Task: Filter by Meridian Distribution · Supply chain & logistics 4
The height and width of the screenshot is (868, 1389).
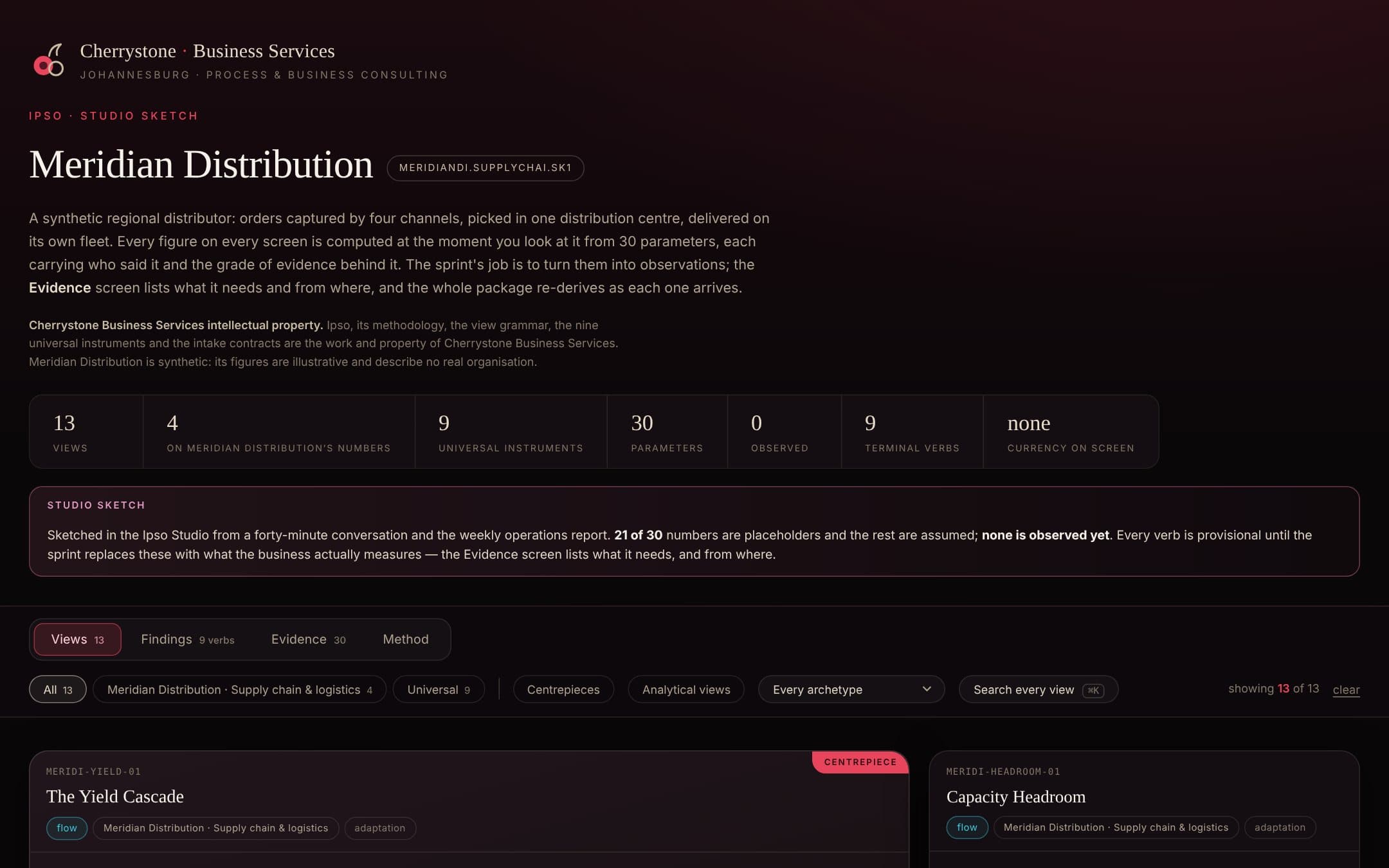Action: (x=239, y=689)
